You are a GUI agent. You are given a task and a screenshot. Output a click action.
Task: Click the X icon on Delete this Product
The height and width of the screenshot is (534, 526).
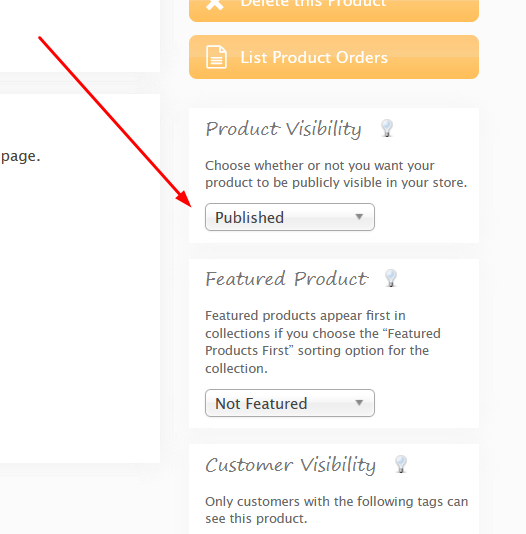[215, 4]
